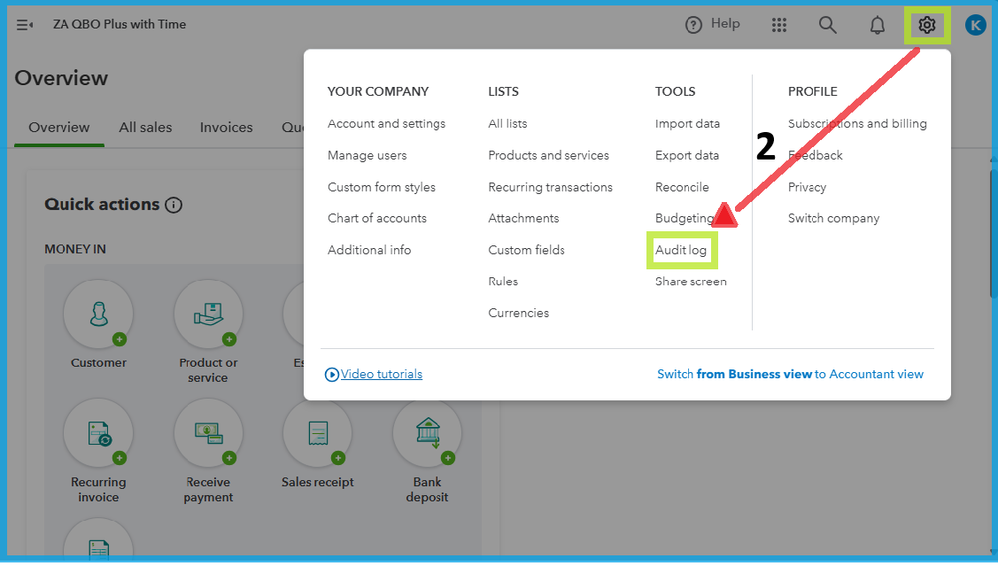998x567 pixels.
Task: Switch to the All sales tab
Action: click(x=145, y=127)
